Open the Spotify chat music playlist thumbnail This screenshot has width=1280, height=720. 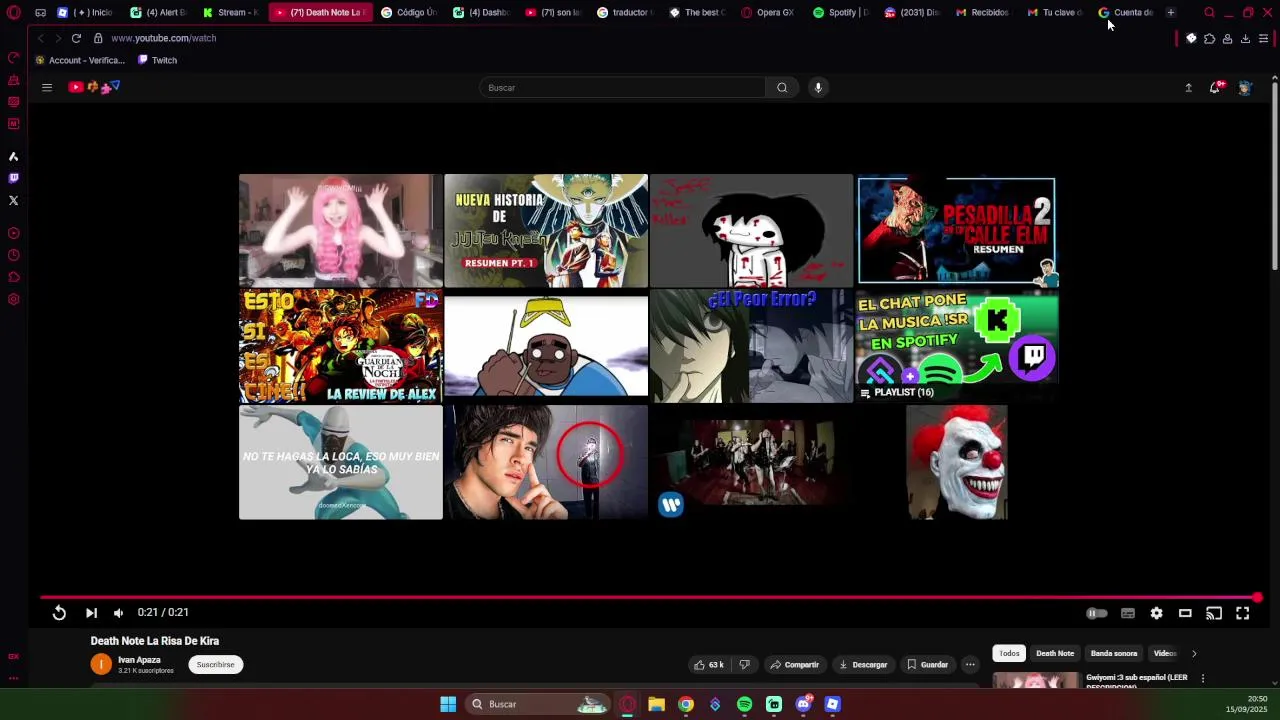click(x=956, y=346)
